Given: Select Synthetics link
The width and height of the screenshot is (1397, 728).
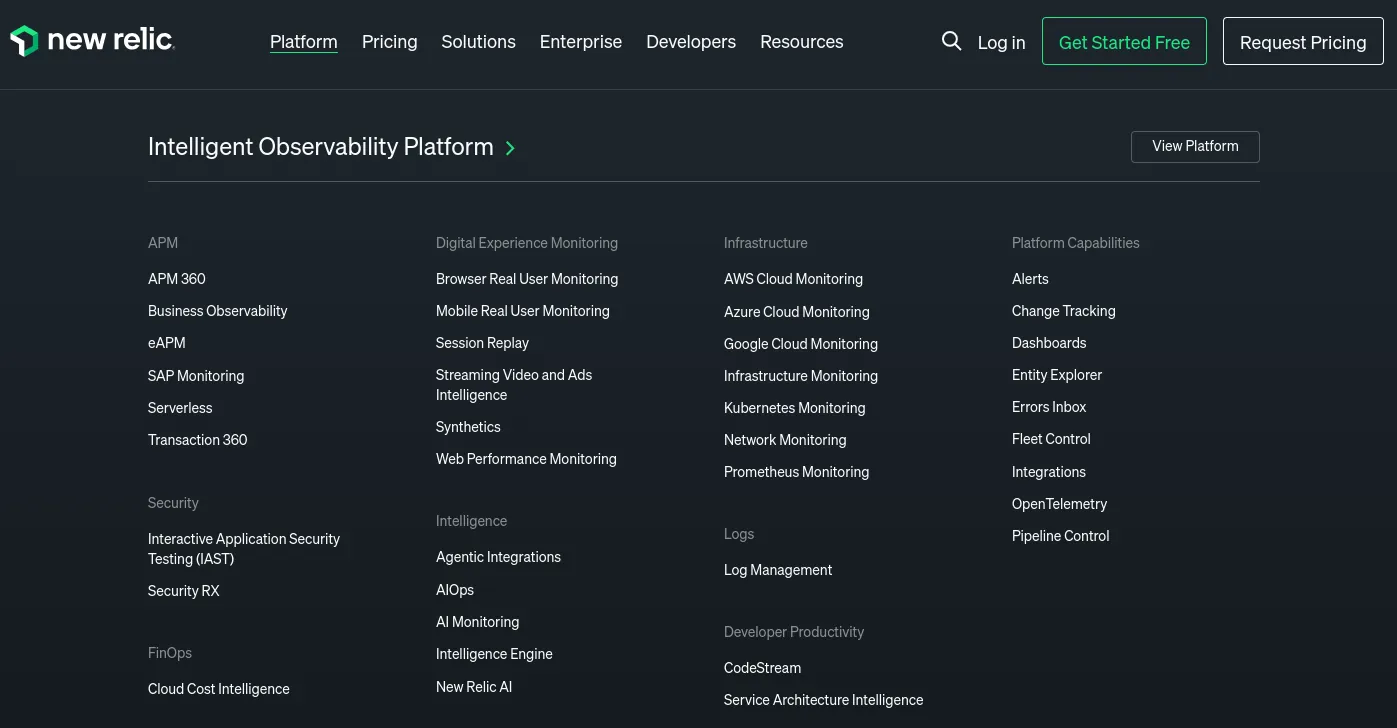Looking at the screenshot, I should pos(468,427).
